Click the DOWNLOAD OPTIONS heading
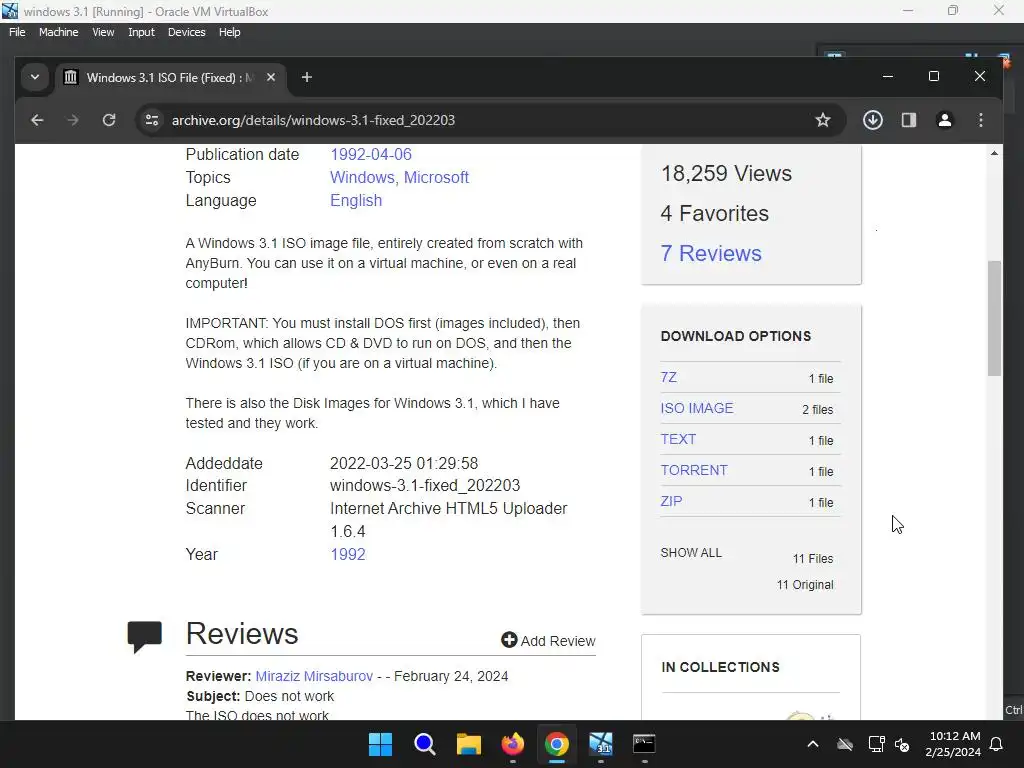Viewport: 1024px width, 768px height. pos(736,336)
